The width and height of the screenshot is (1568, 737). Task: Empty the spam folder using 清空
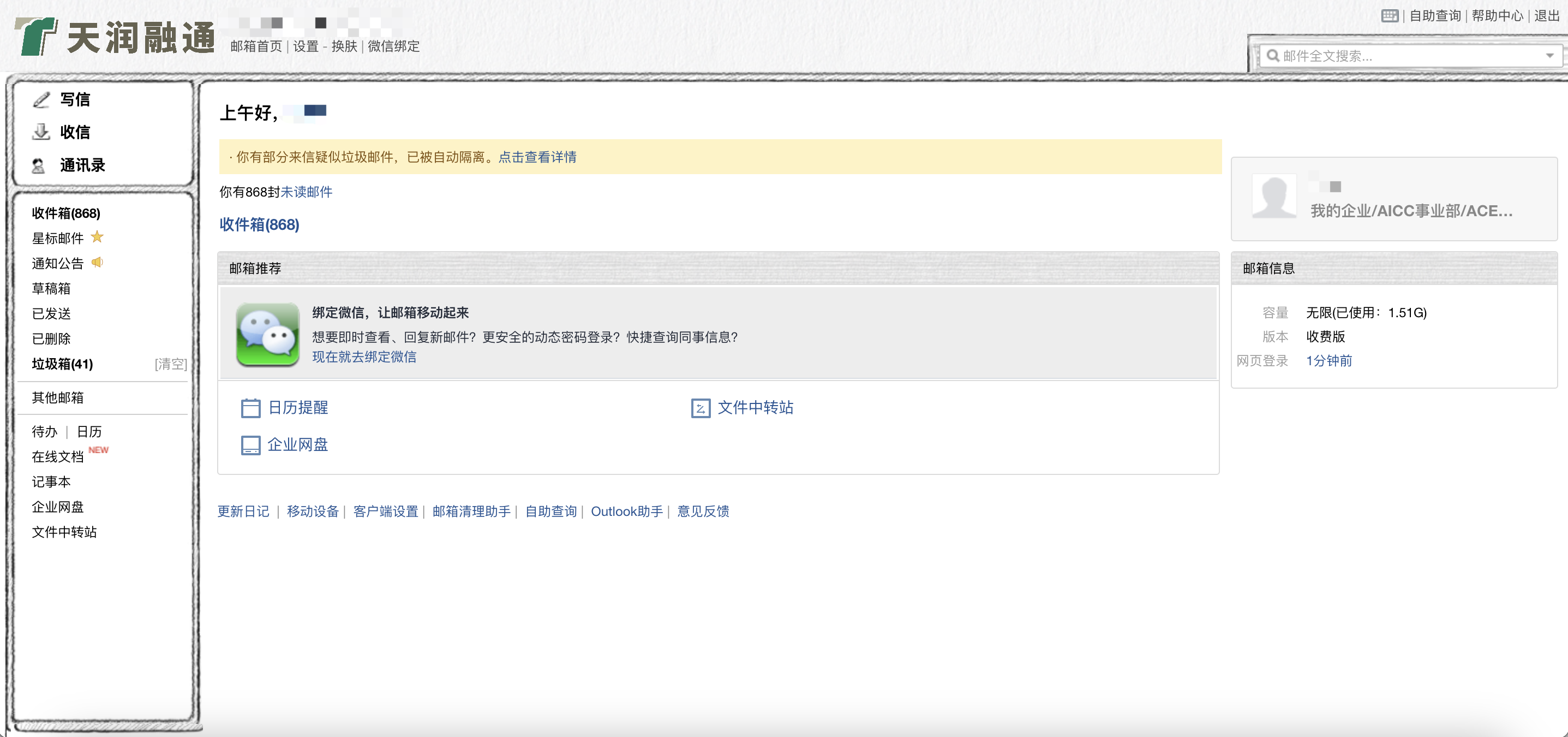(x=170, y=364)
